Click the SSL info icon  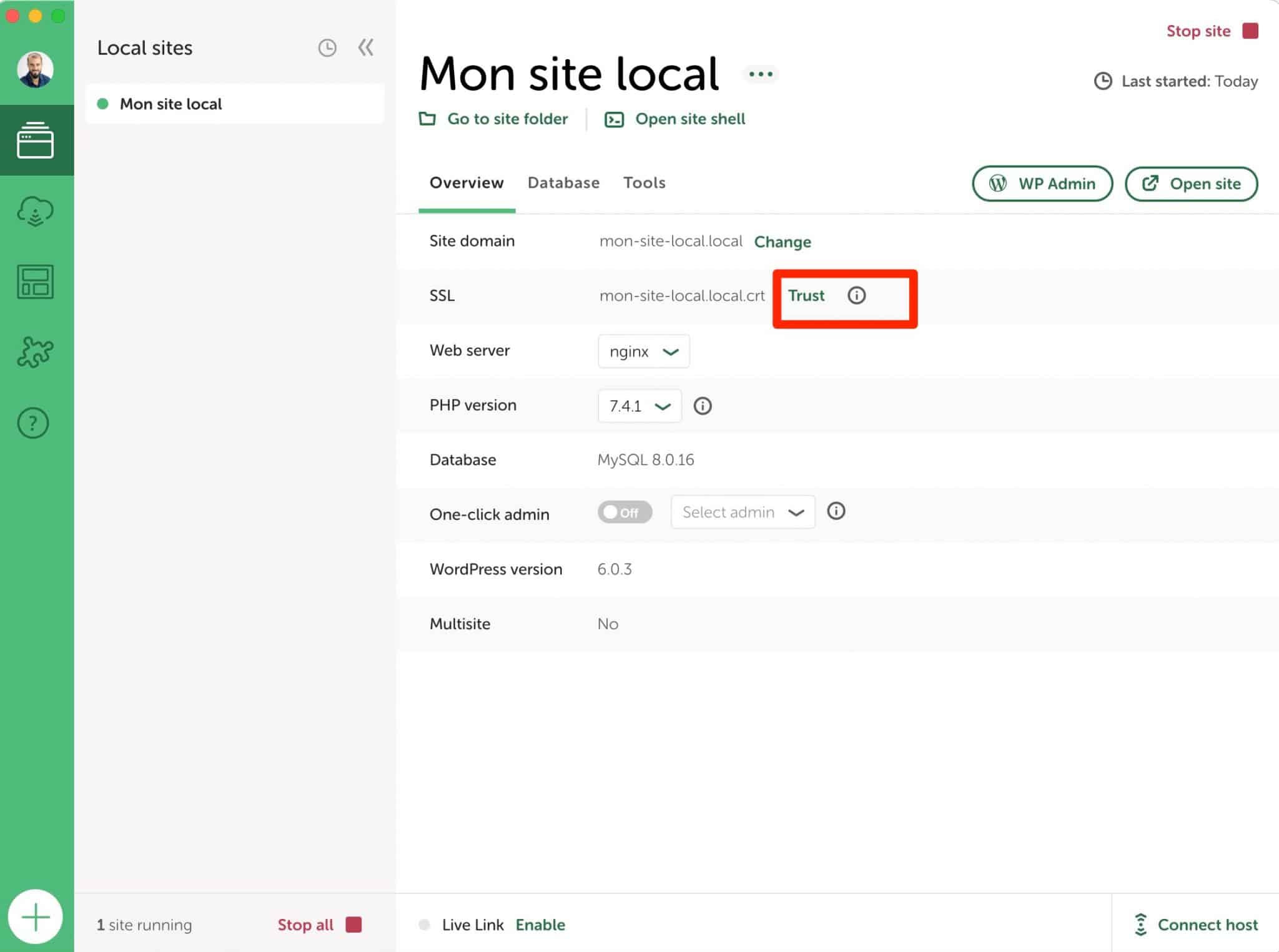coord(857,295)
